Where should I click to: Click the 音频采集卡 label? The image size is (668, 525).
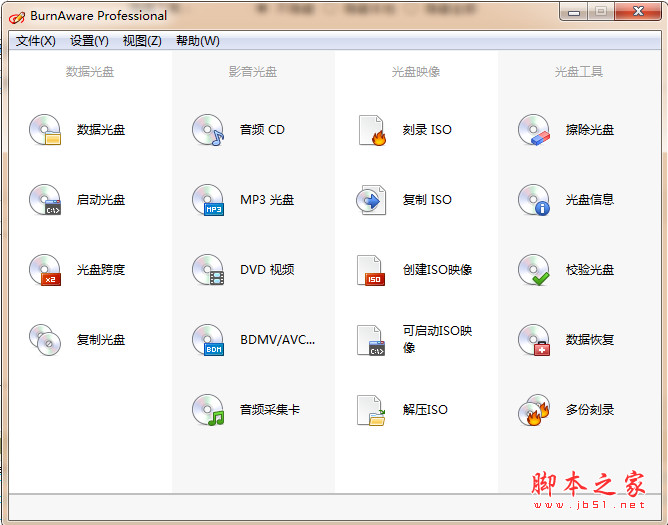click(x=270, y=410)
